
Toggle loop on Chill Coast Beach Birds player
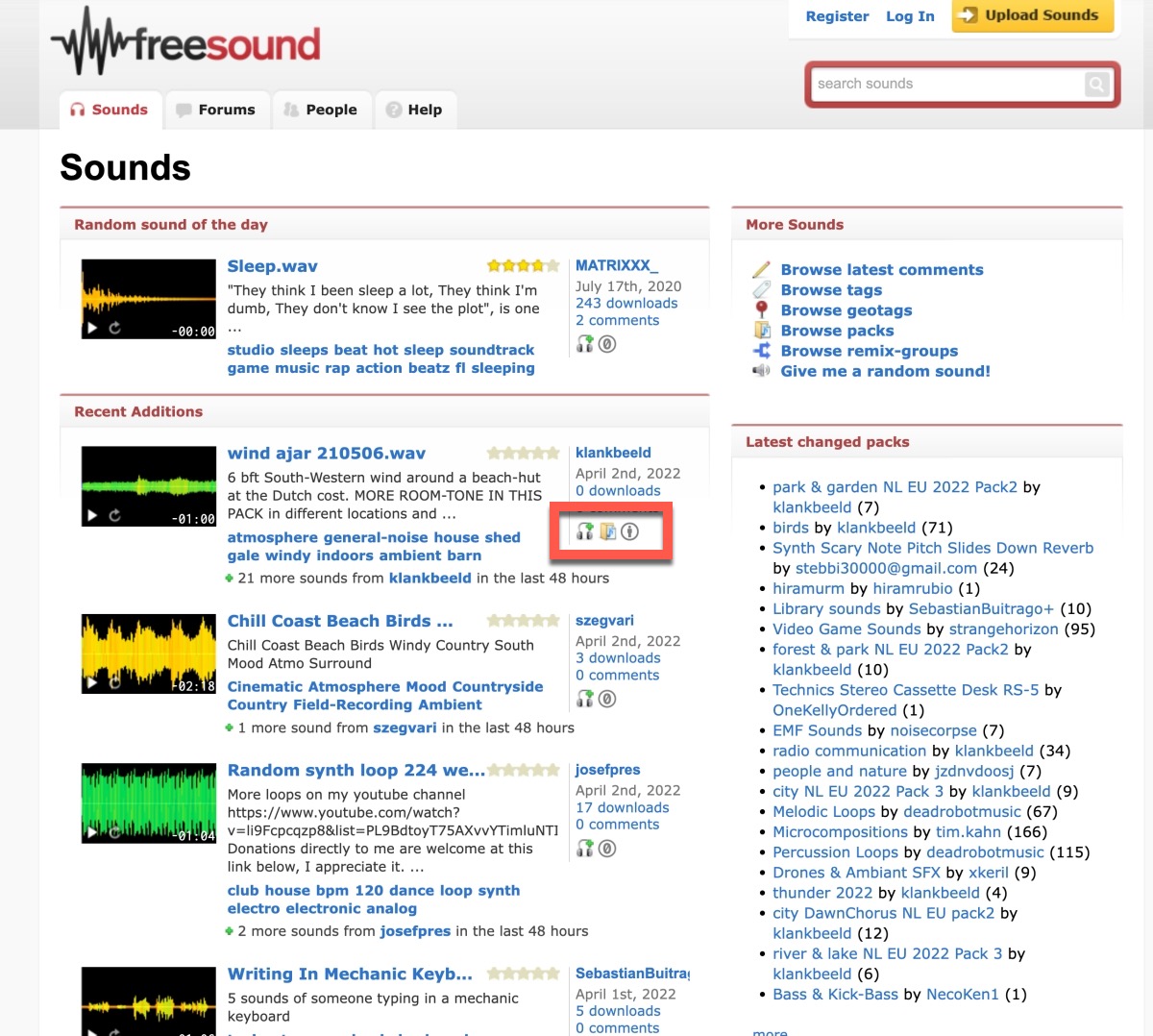click(x=114, y=683)
